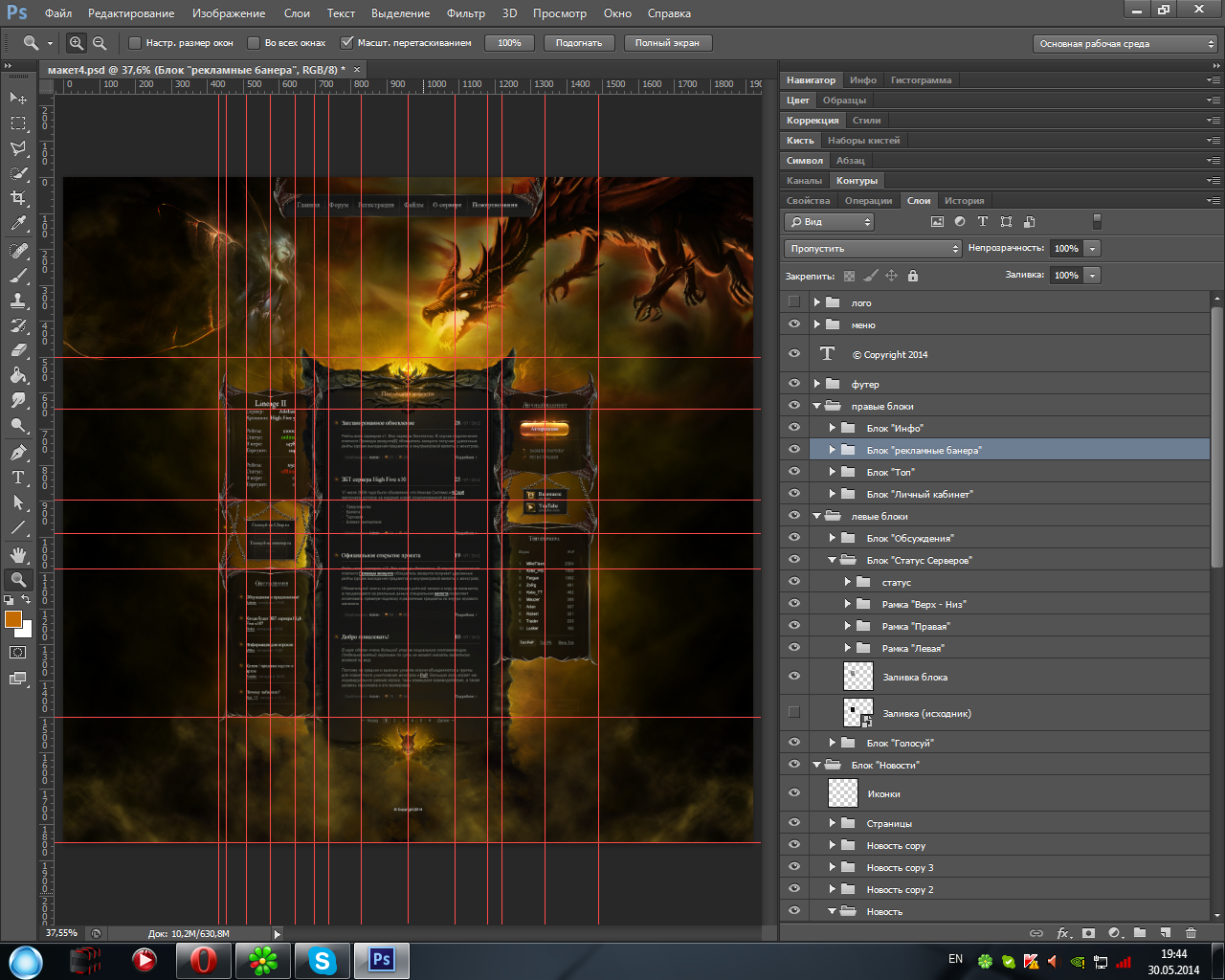Collapse the 'Блок "Новости"' group
The image size is (1225, 980).
817,765
